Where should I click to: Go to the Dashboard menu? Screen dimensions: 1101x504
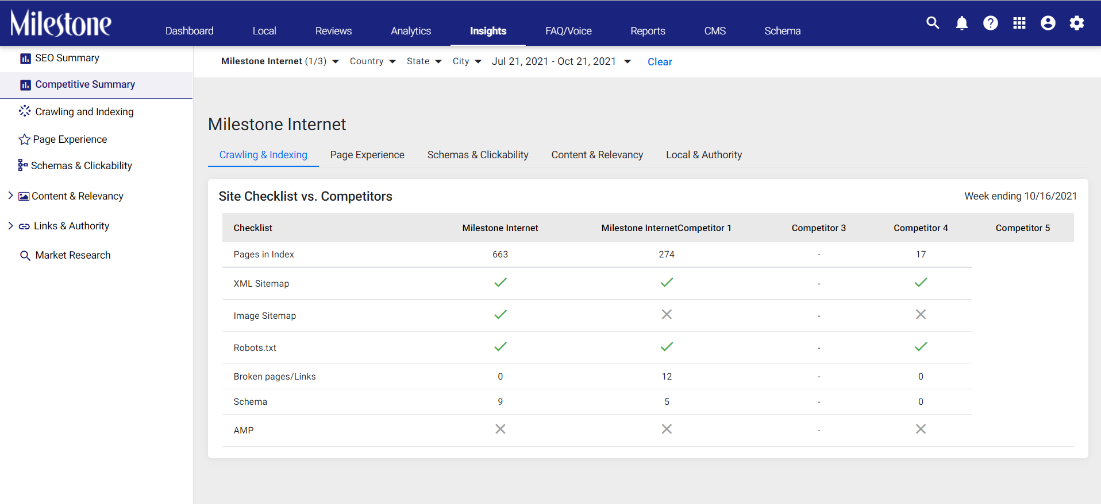(x=190, y=31)
